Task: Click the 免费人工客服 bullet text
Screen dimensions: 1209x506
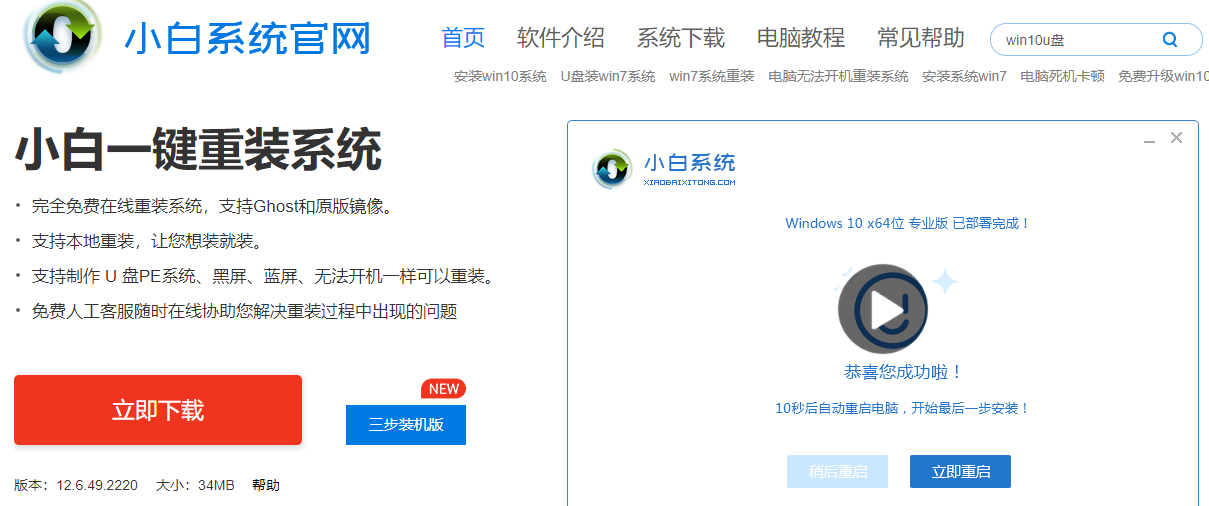Action: [x=244, y=311]
